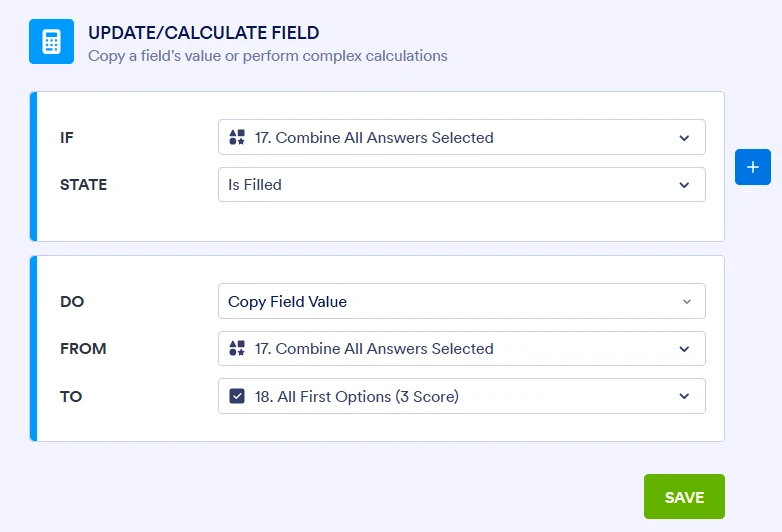Image resolution: width=782 pixels, height=532 pixels.
Task: Click the widget icon in the IF field
Action: [237, 138]
